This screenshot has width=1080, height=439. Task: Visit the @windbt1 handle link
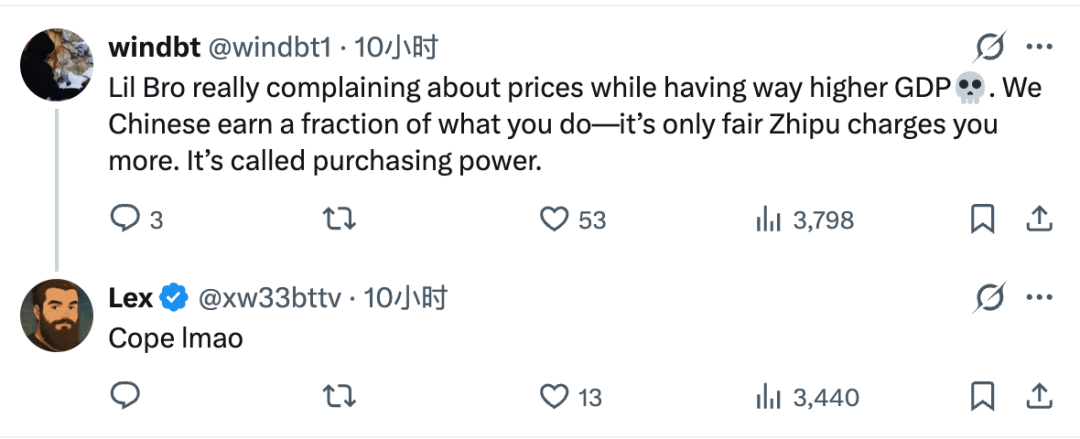[266, 47]
